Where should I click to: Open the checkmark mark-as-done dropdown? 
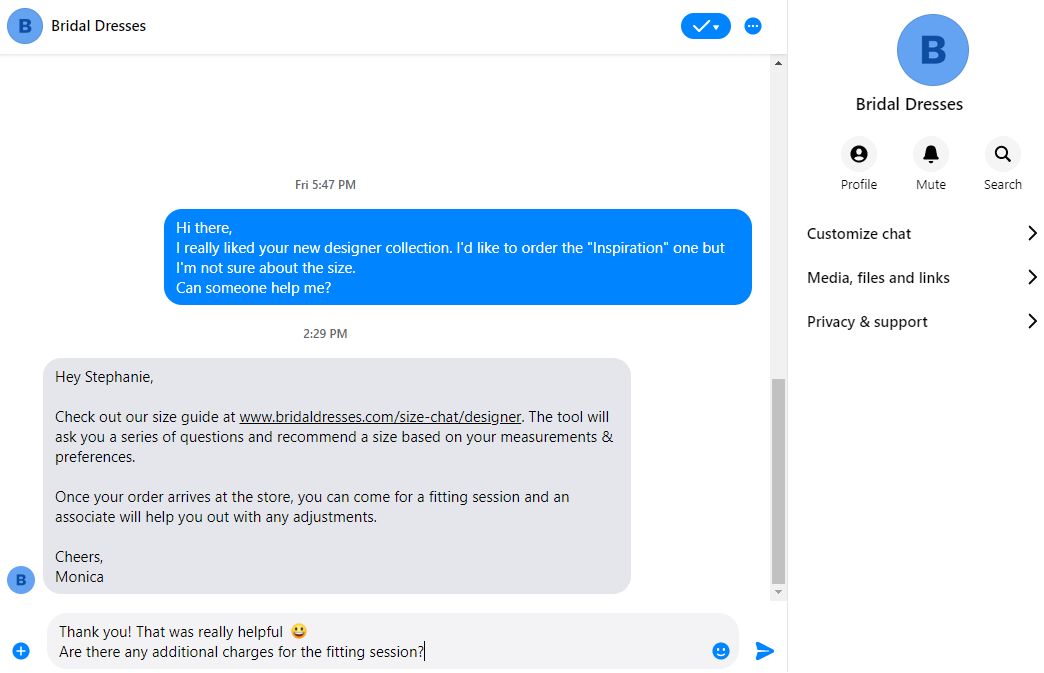point(706,26)
